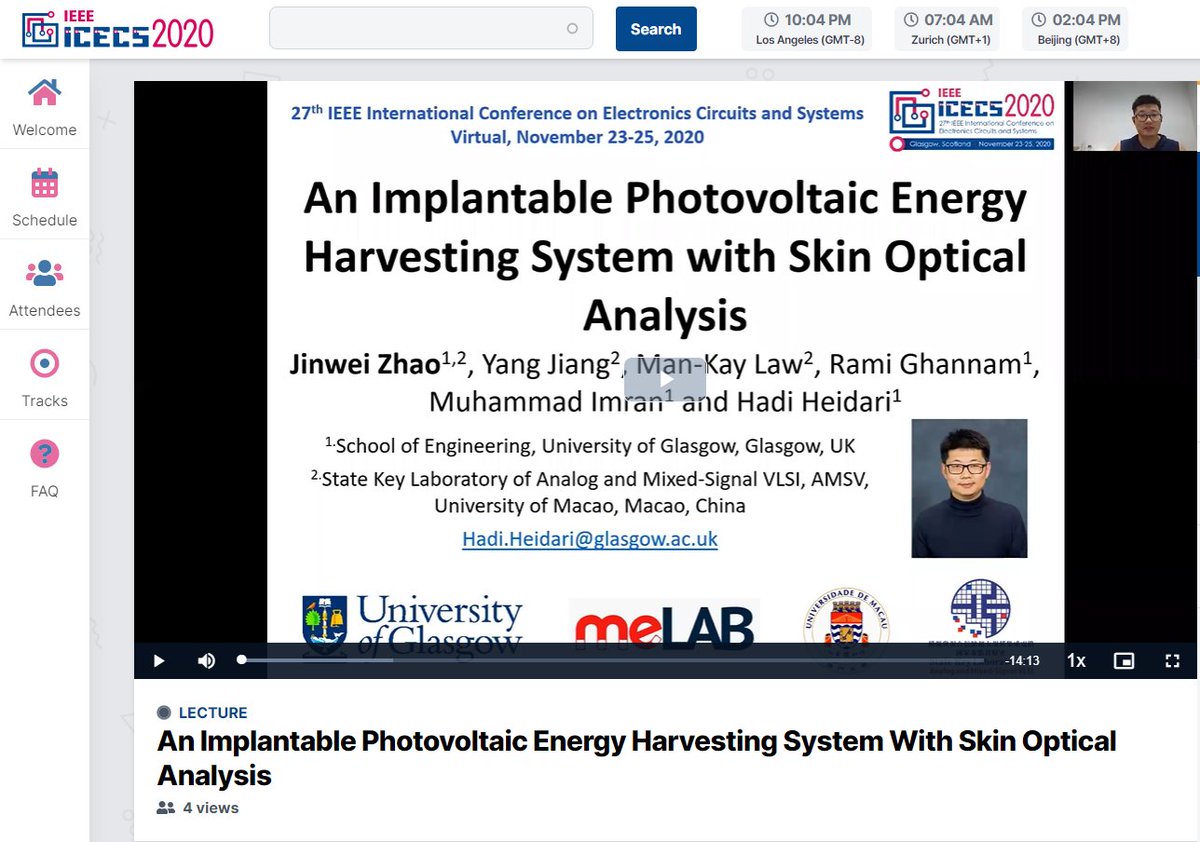Enter fullscreen video mode
The image size is (1200, 842).
(1173, 660)
